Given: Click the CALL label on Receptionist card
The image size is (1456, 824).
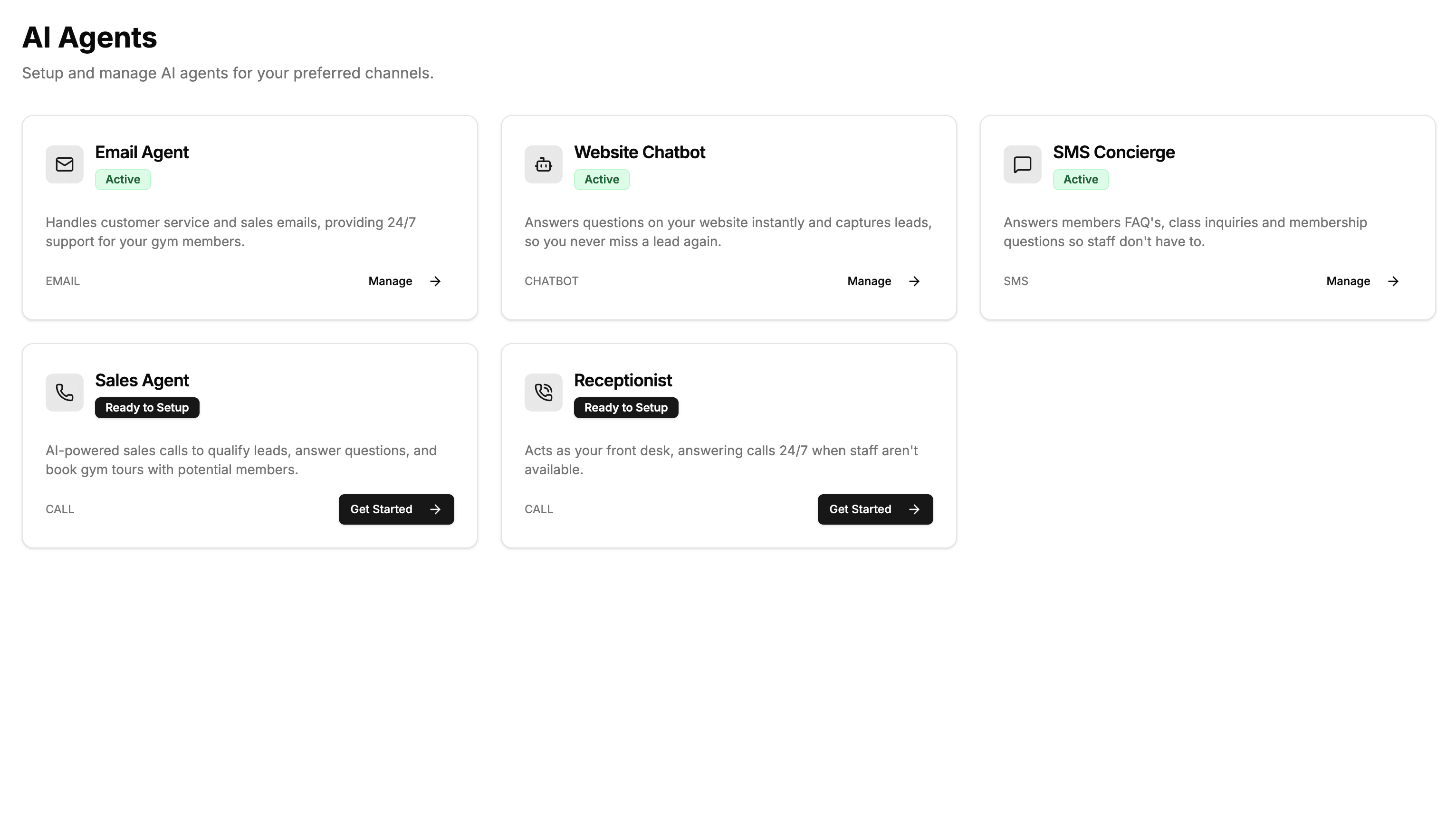Looking at the screenshot, I should coord(539,509).
